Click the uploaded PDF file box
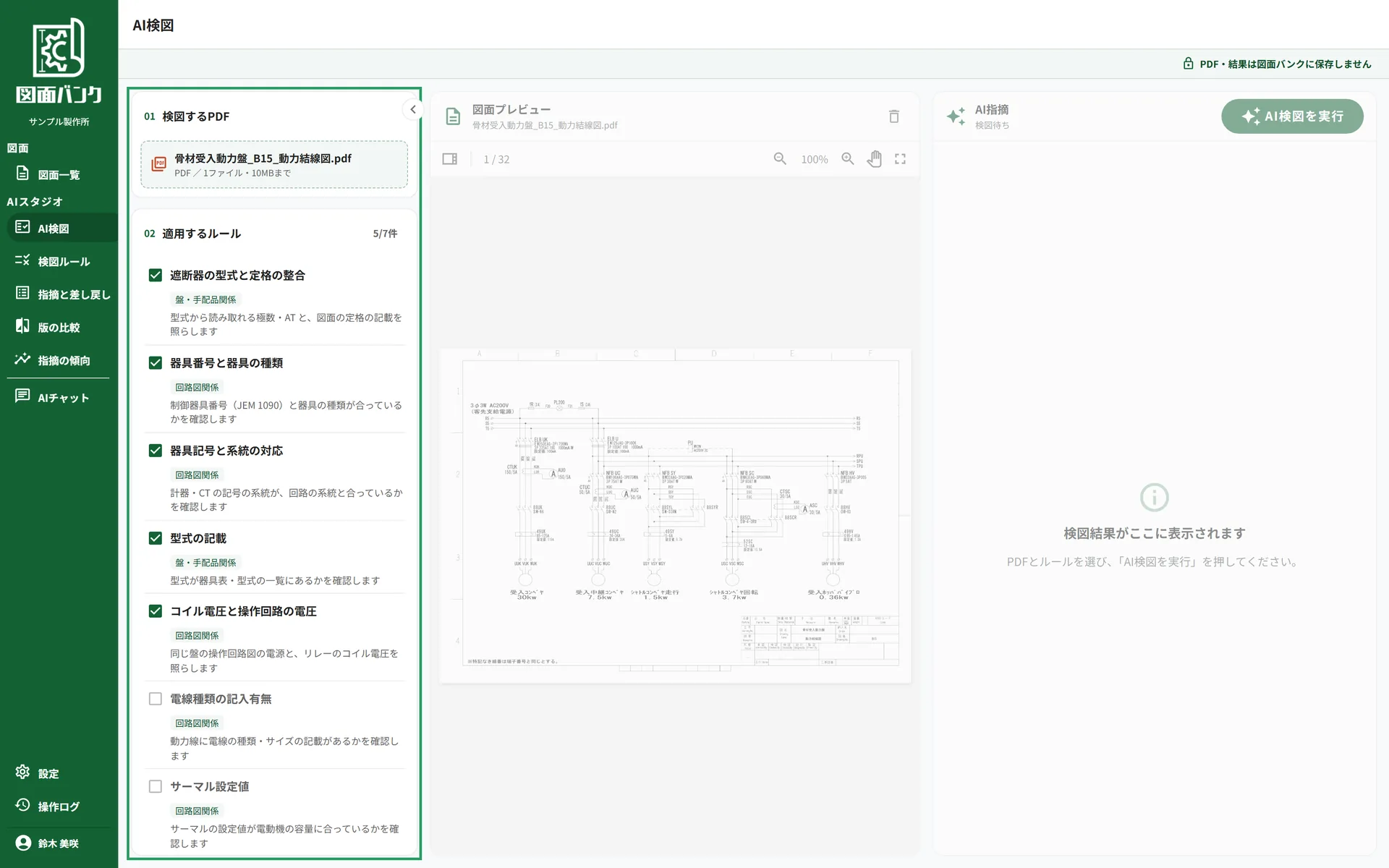 [274, 164]
